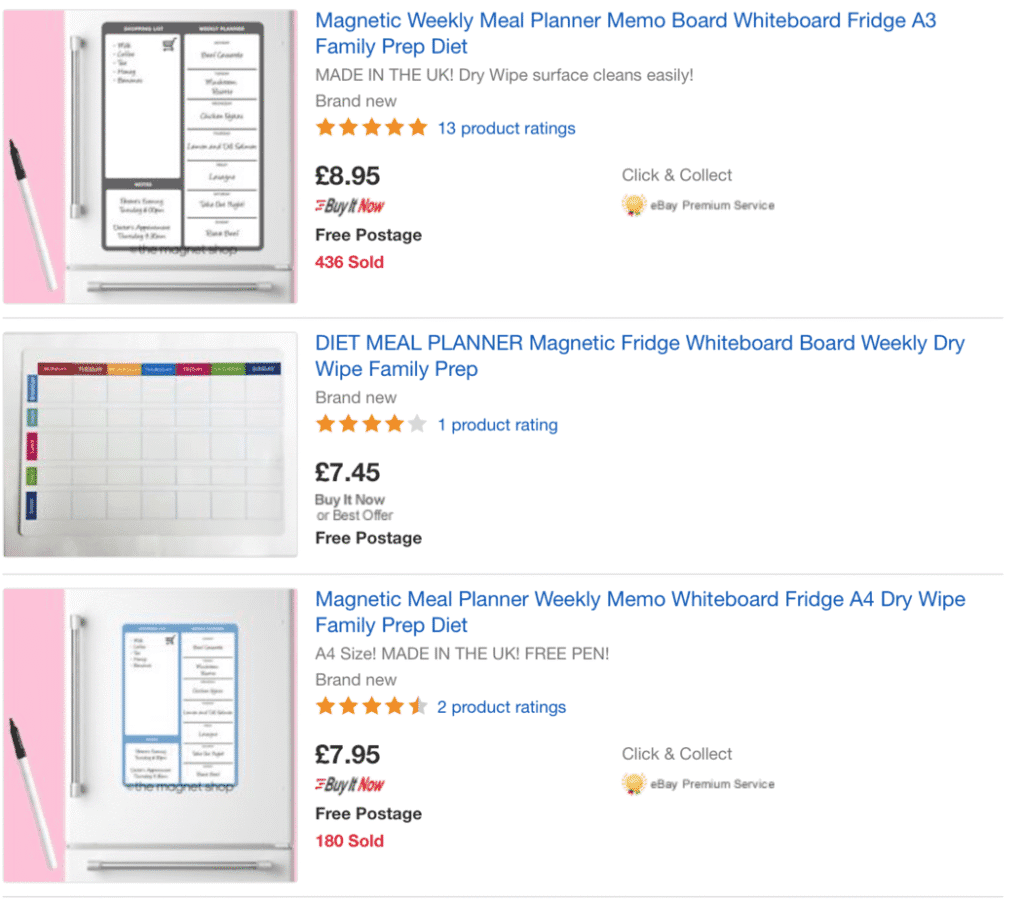This screenshot has width=1024, height=900.
Task: Click the "180 Sold" text on A4 listing
Action: tap(349, 841)
